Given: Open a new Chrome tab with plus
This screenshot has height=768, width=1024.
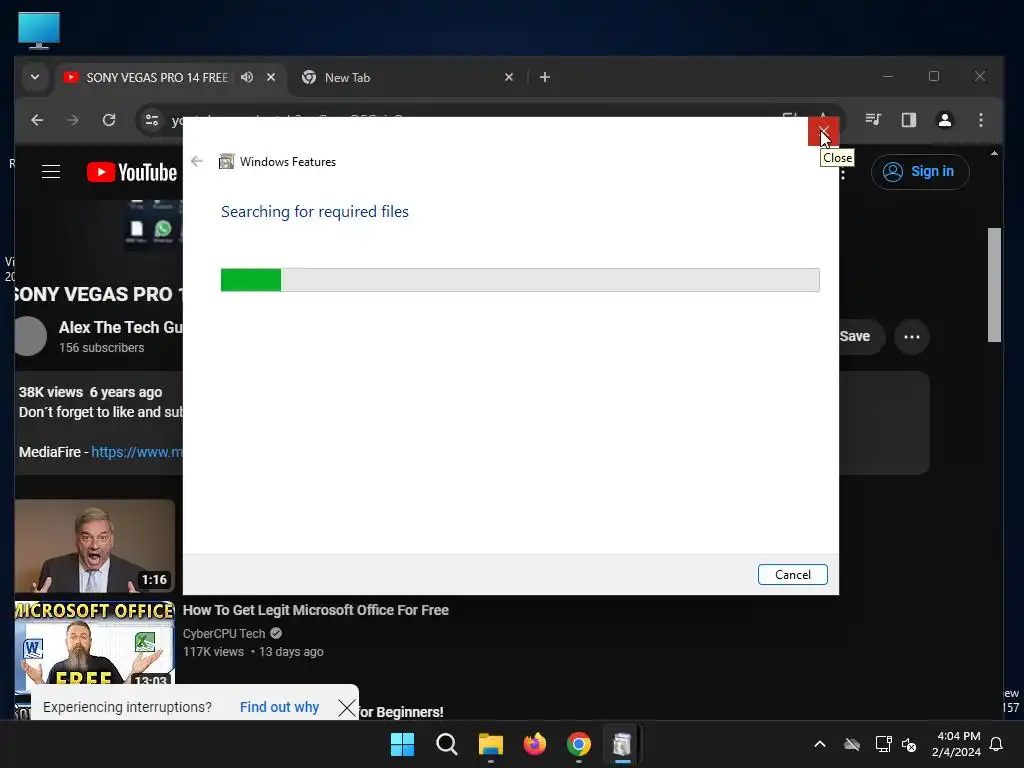Looking at the screenshot, I should tap(545, 77).
